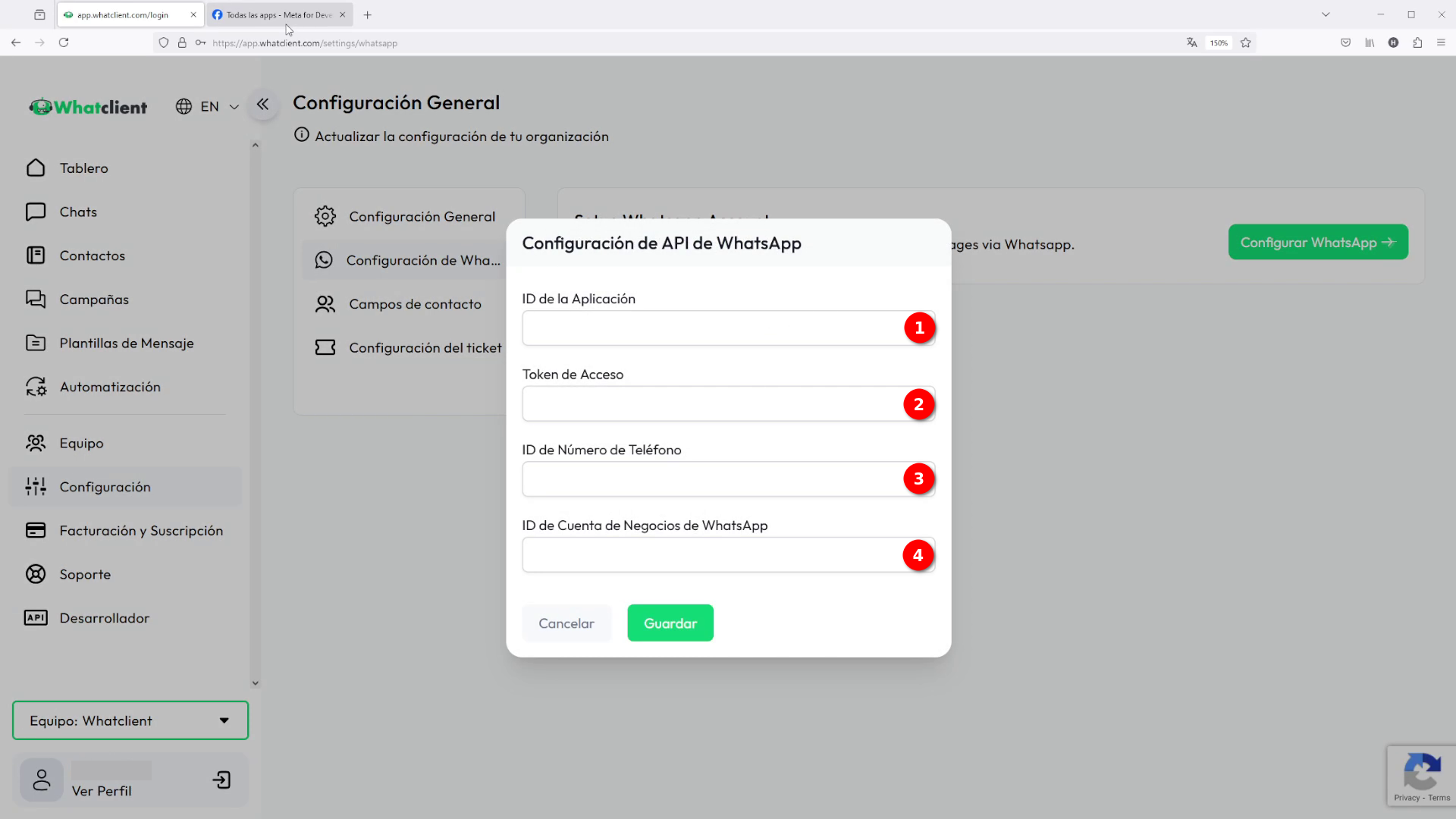The image size is (1456, 819).
Task: Bookmark this page with star icon
Action: (1245, 42)
